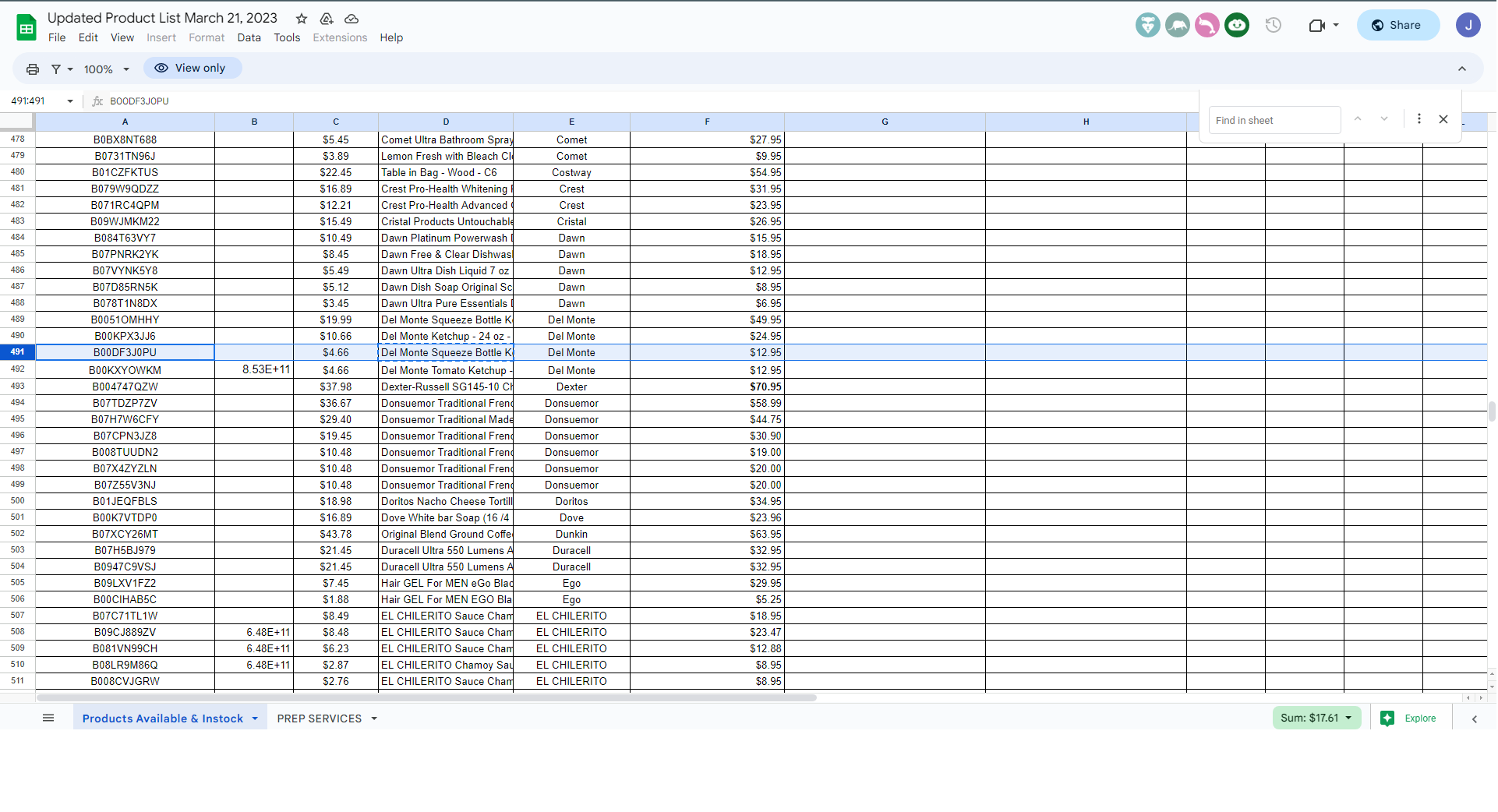Switch to the PREP SERVICES sheet tab

320,718
